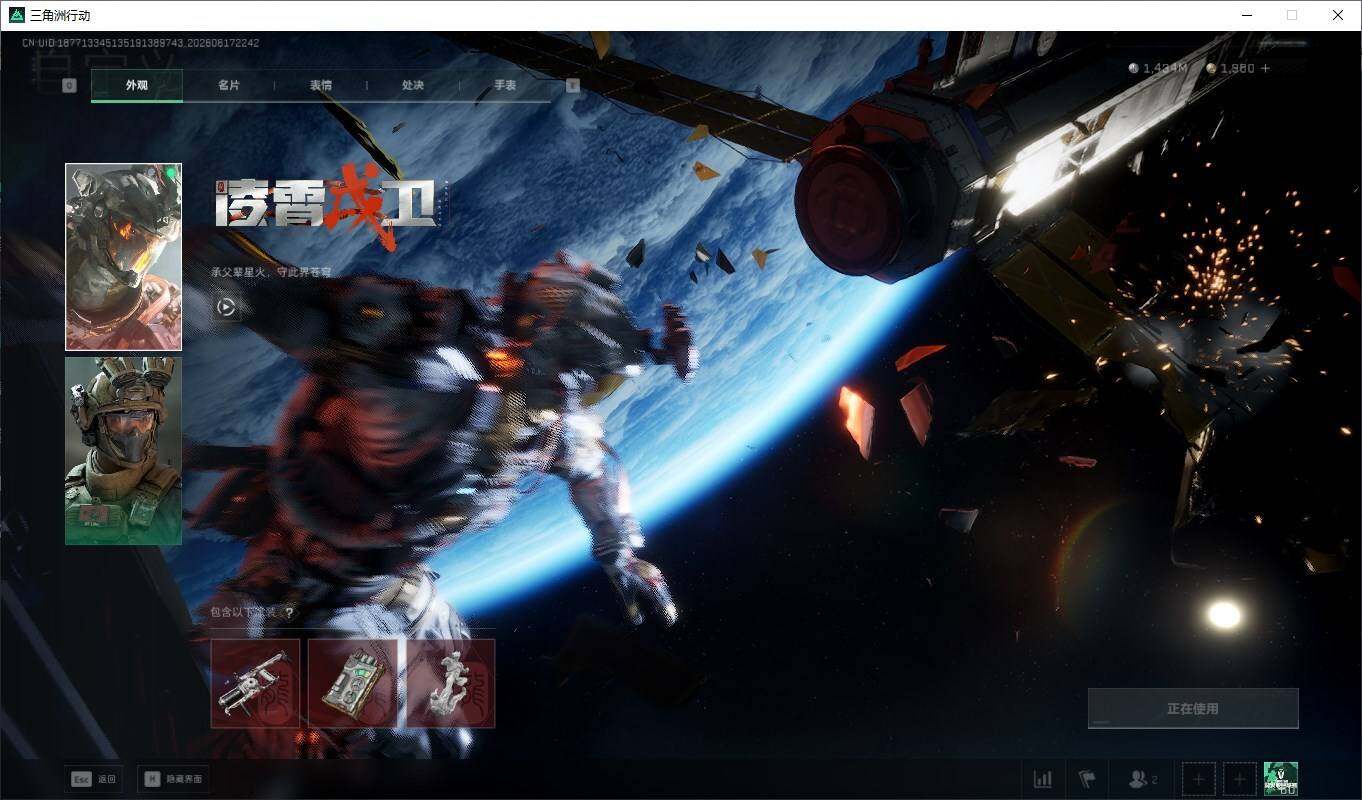Viewport: 1362px width, 800px height.
Task: Click the 三角洲行动 title bar app icon
Action: (17, 15)
